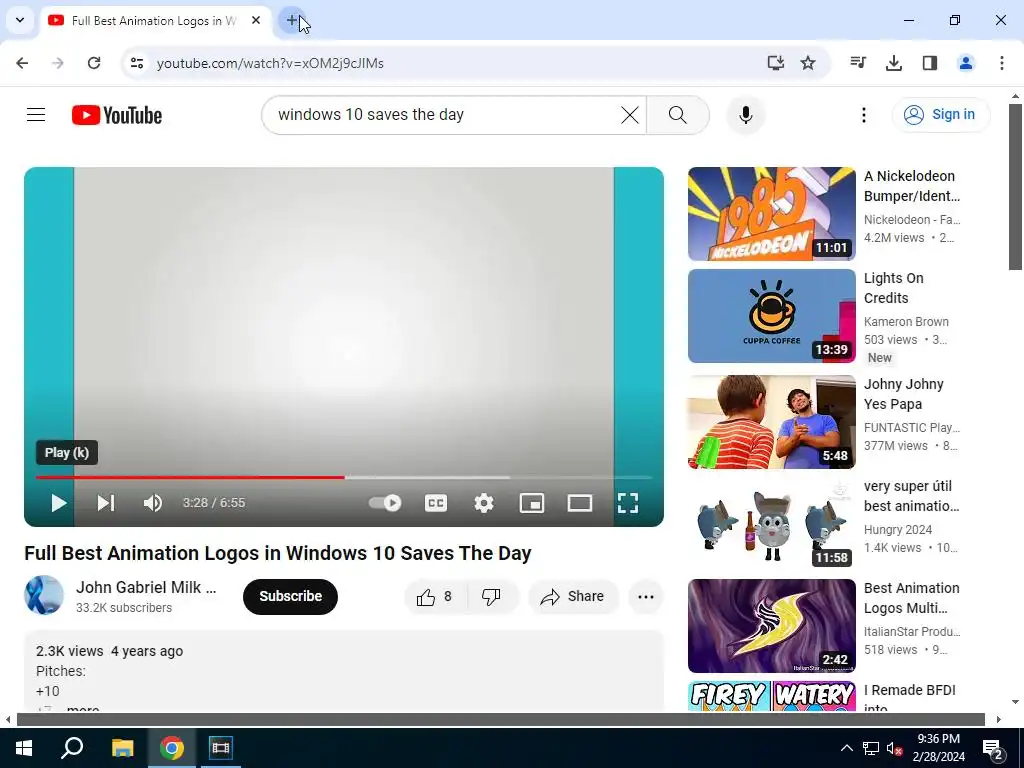Enter full screen mode
This screenshot has height=768, width=1024.
(628, 503)
